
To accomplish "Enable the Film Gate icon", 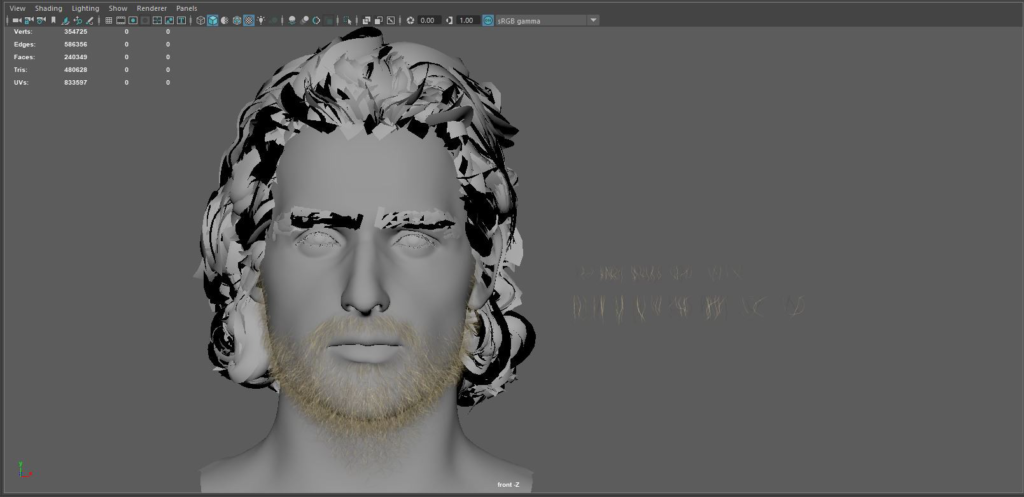I will (x=120, y=20).
